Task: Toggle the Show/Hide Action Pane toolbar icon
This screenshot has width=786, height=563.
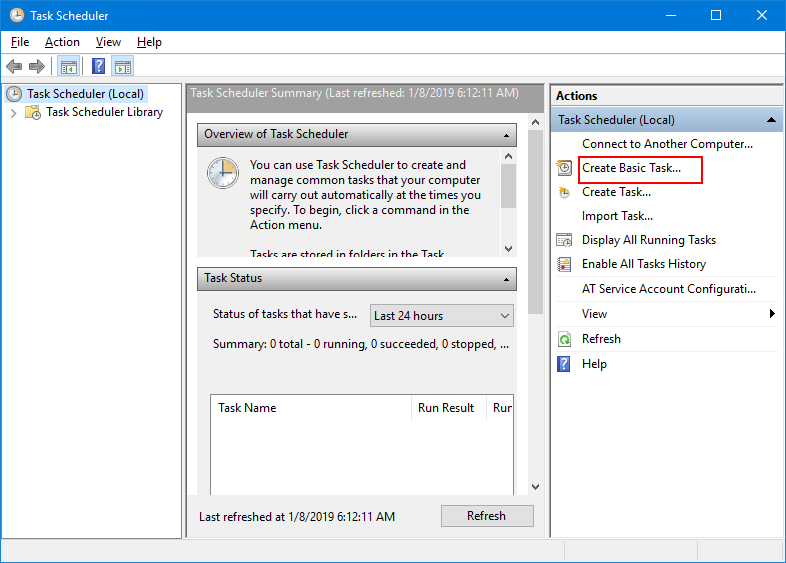Action: (123, 66)
